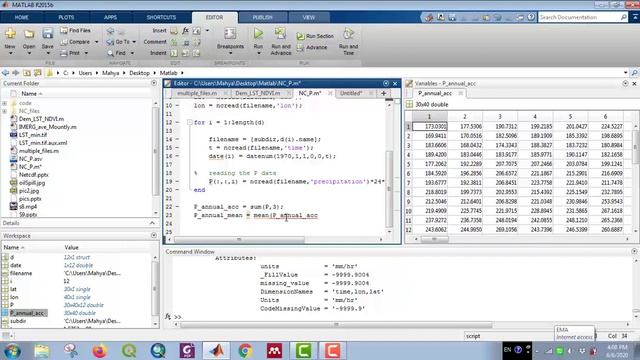Click the New file icon

10,33
